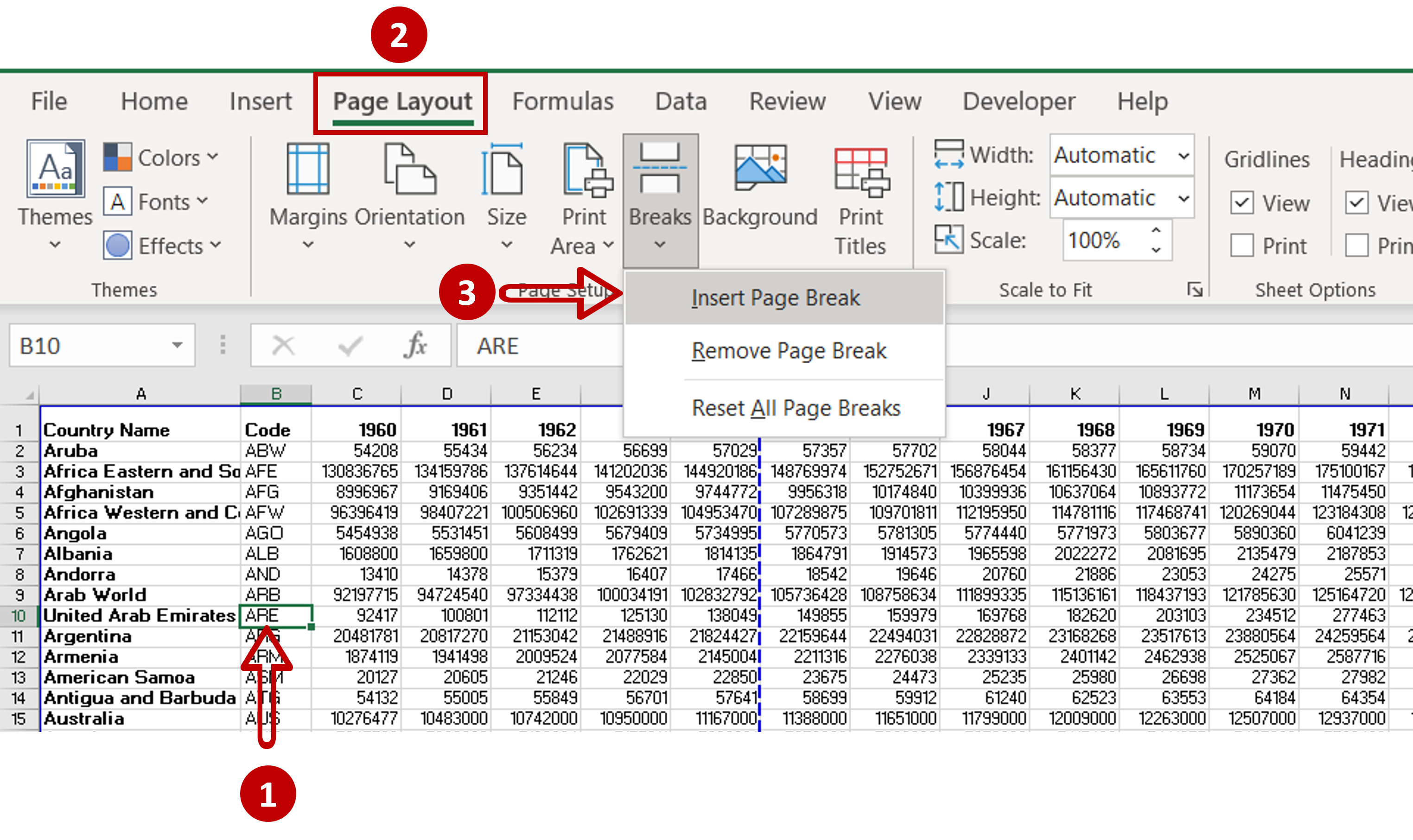The image size is (1413, 840).
Task: Open the Width Automatic dropdown
Action: (1184, 156)
